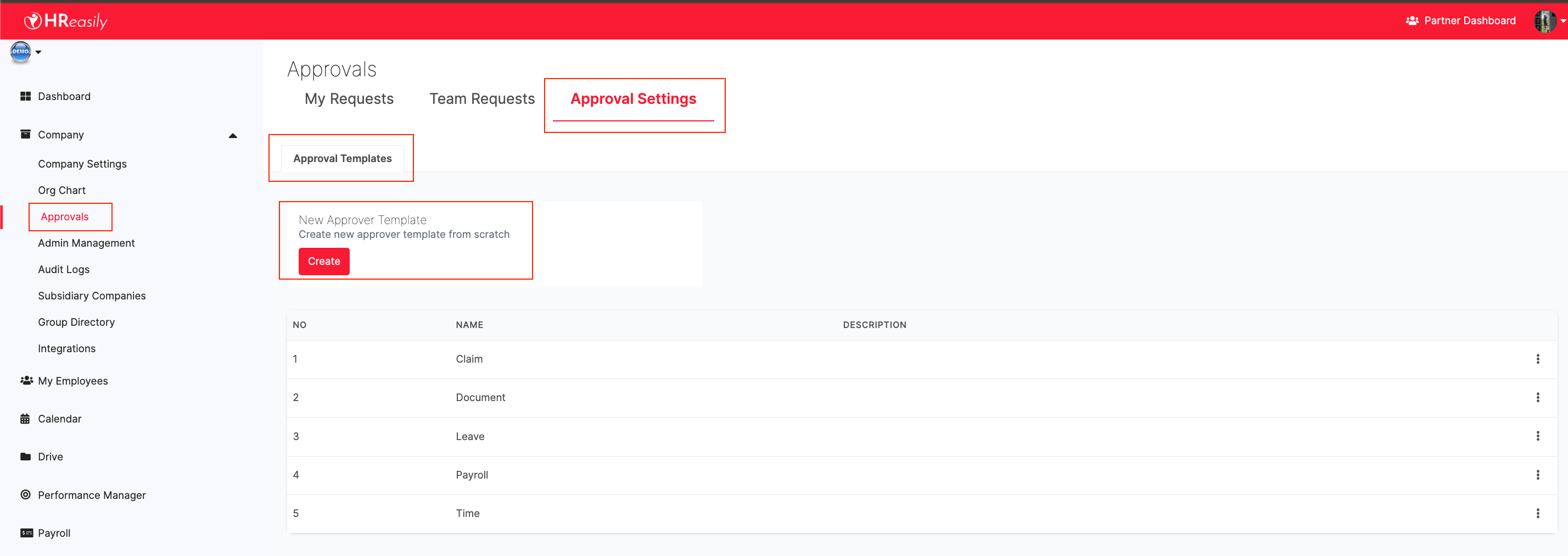Open options menu for Time row

(1538, 513)
